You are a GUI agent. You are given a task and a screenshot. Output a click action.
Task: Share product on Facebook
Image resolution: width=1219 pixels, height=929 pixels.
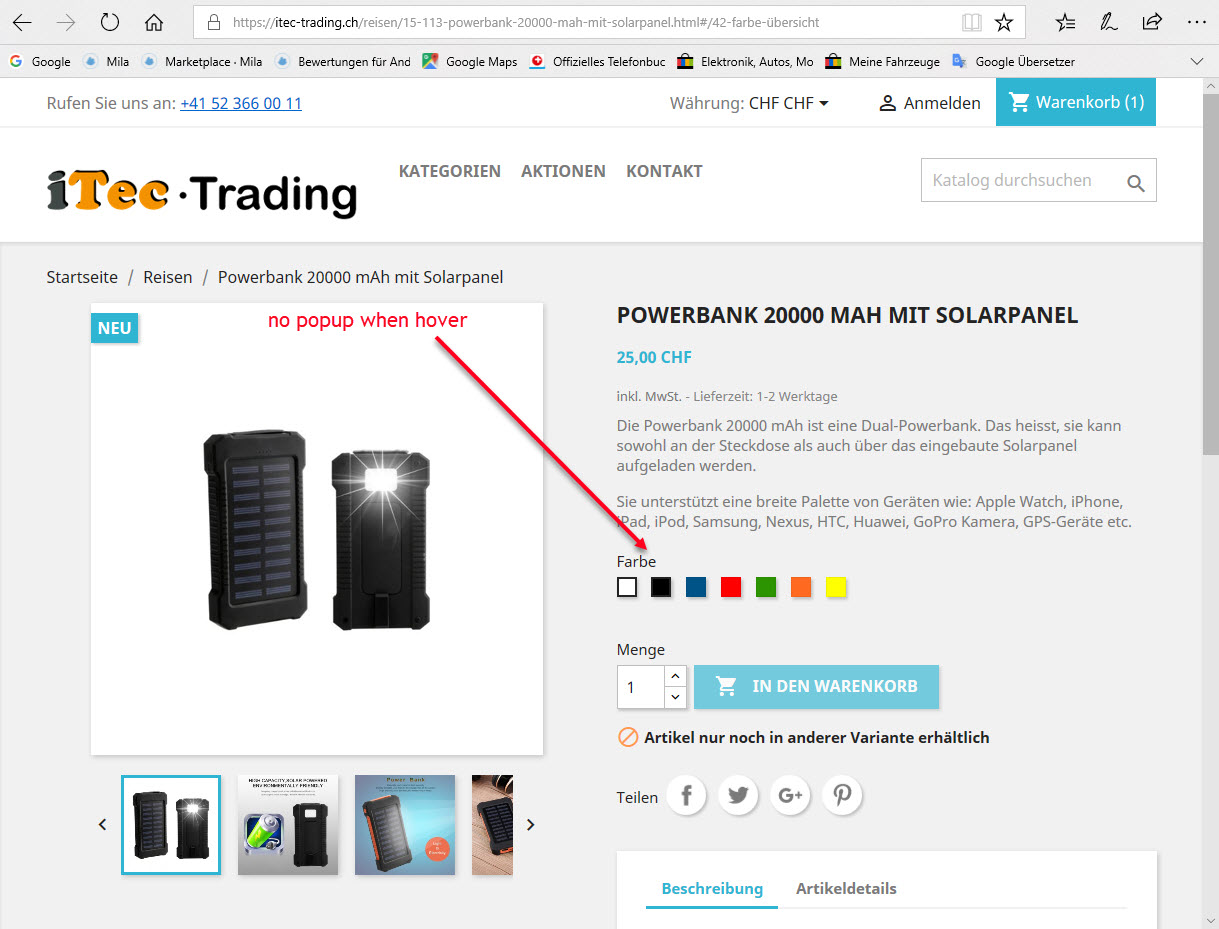(x=687, y=796)
